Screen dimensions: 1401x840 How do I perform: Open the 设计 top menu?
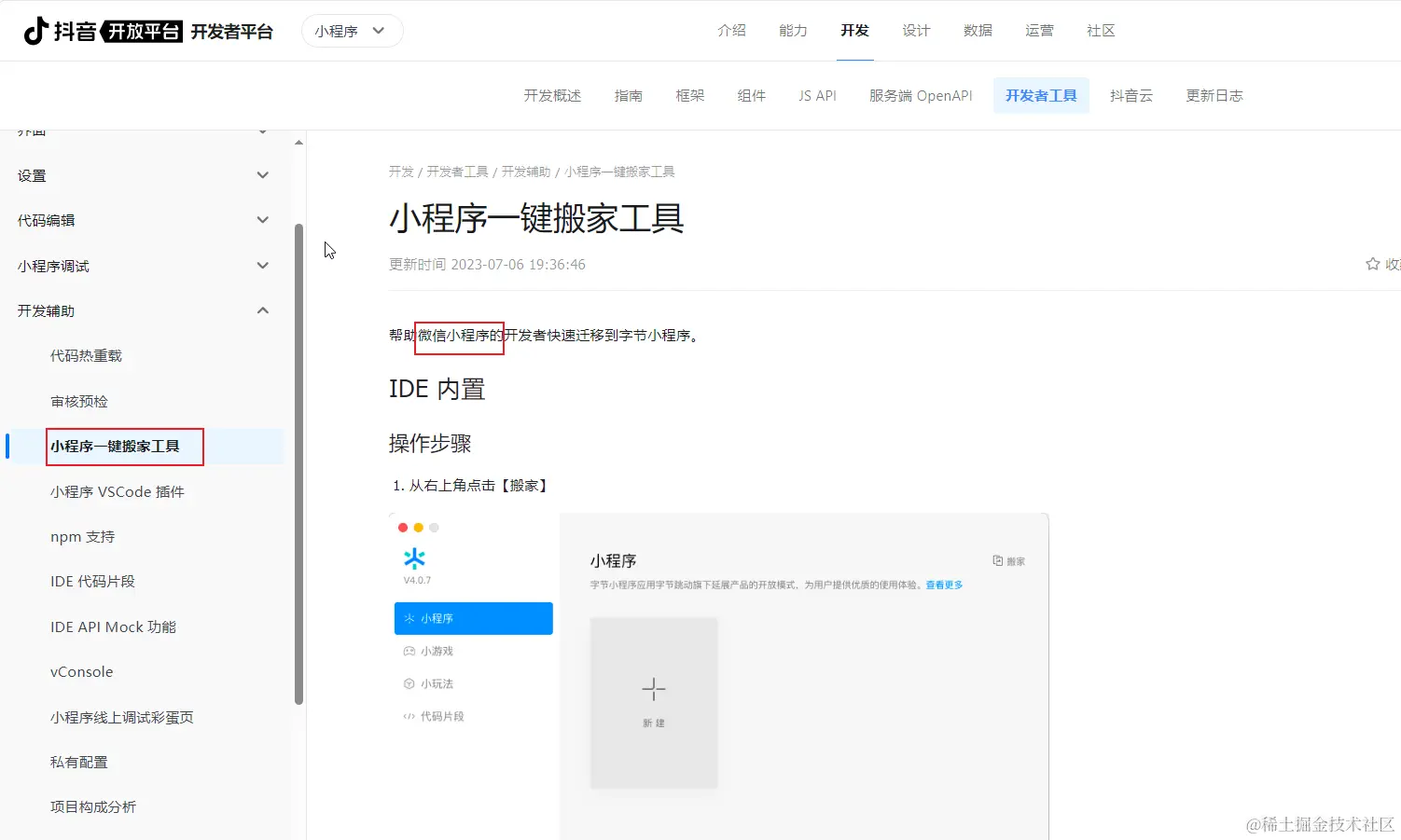click(916, 31)
